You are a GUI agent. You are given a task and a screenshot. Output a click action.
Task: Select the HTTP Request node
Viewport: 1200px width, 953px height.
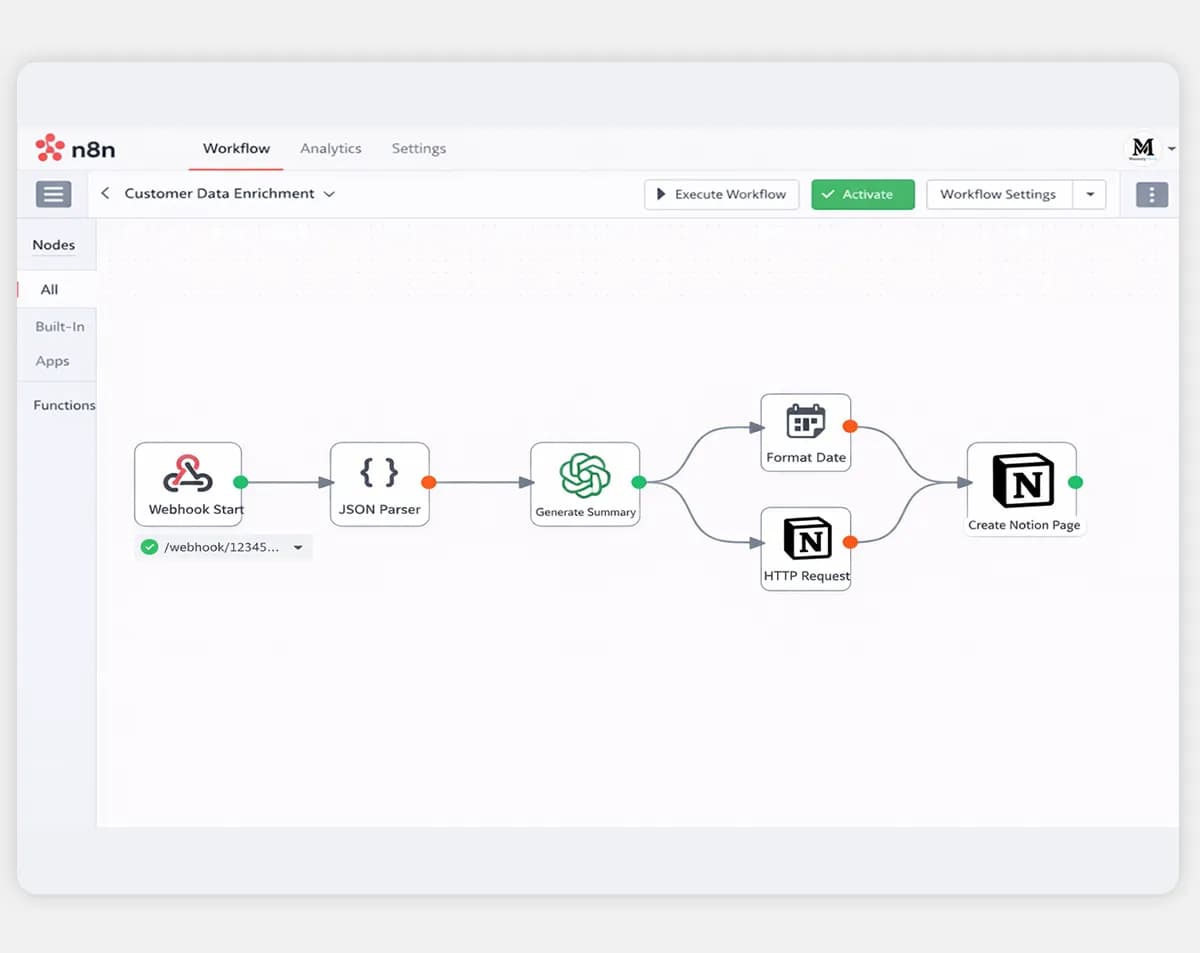pyautogui.click(x=806, y=549)
